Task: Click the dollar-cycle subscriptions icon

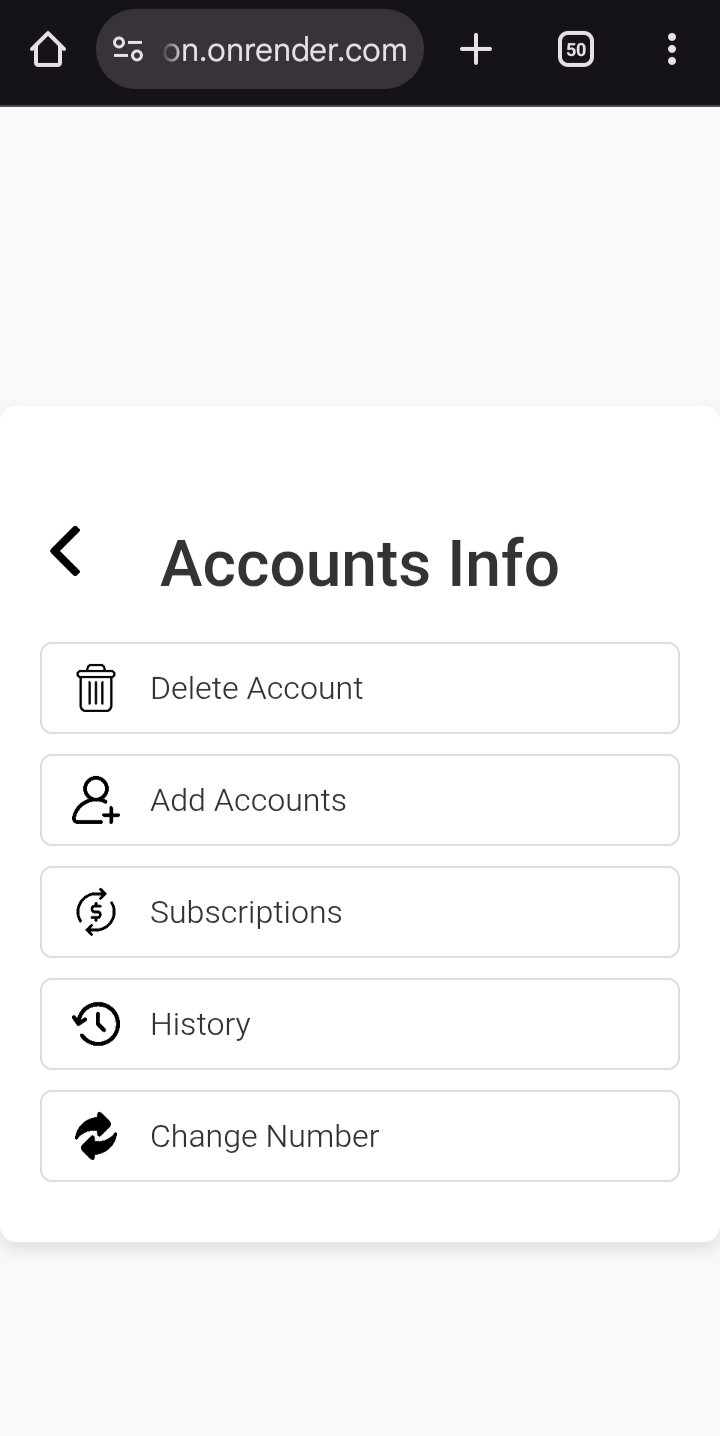Action: [x=96, y=912]
